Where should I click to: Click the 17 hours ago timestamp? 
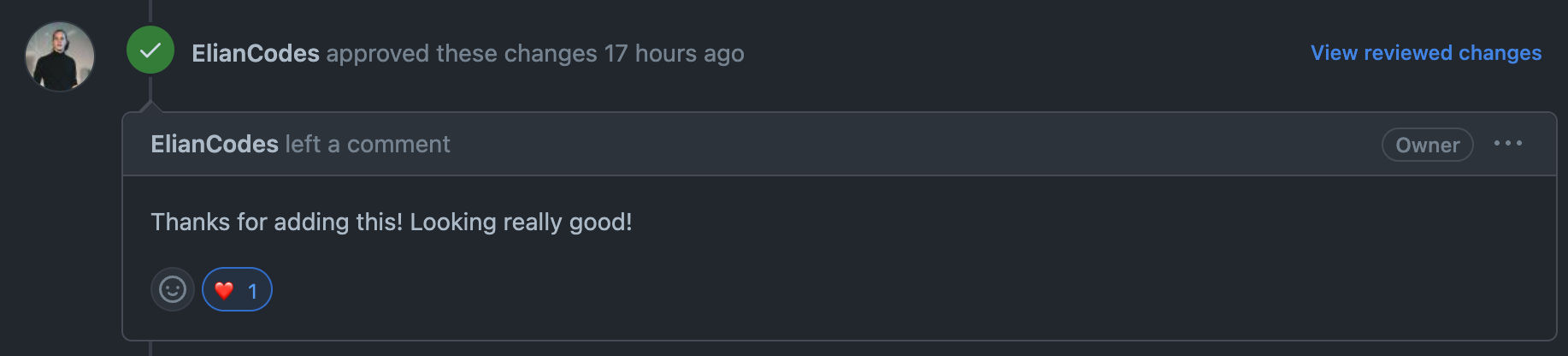click(674, 53)
